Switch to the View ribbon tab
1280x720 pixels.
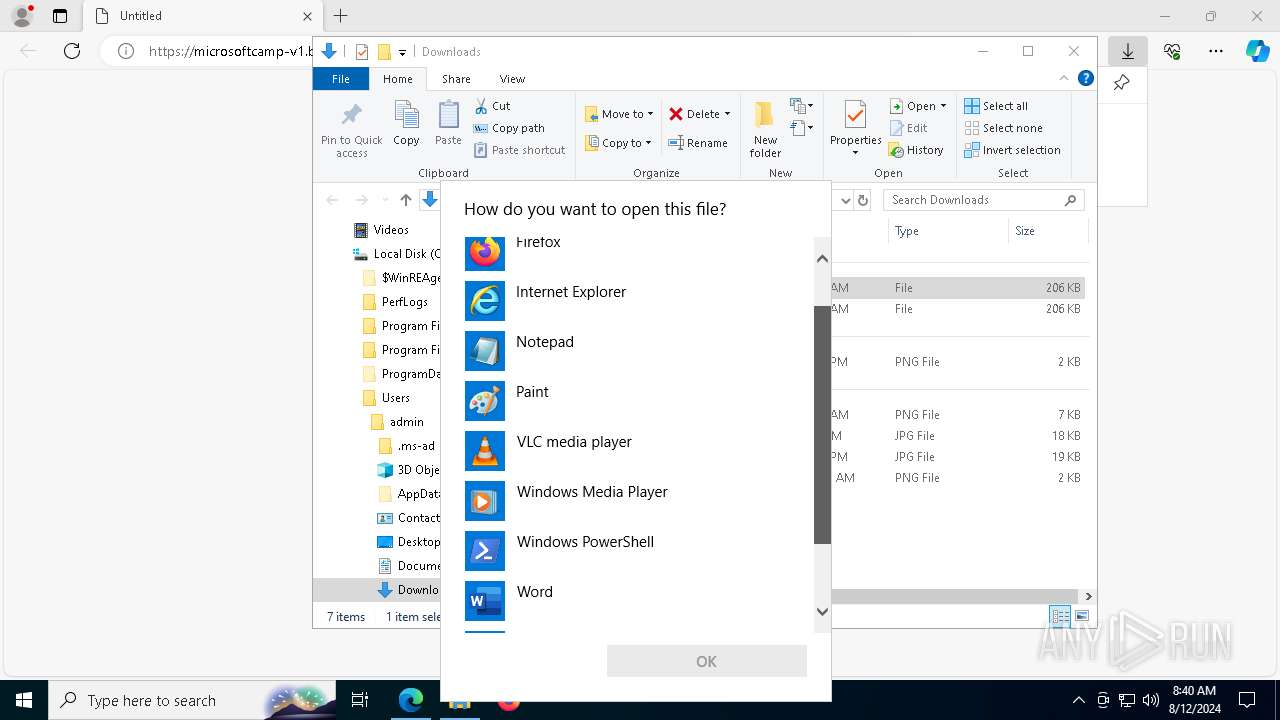[x=512, y=78]
